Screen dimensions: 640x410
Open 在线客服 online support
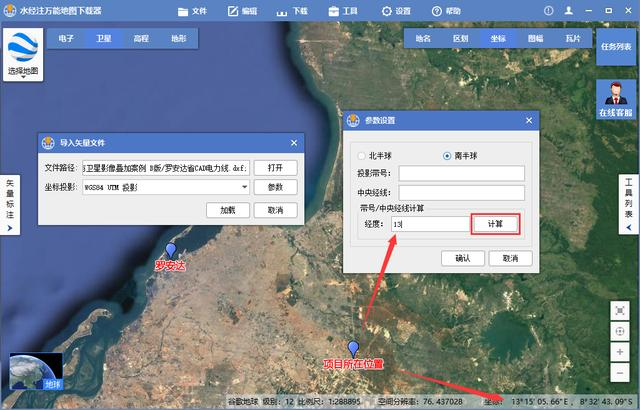point(616,99)
